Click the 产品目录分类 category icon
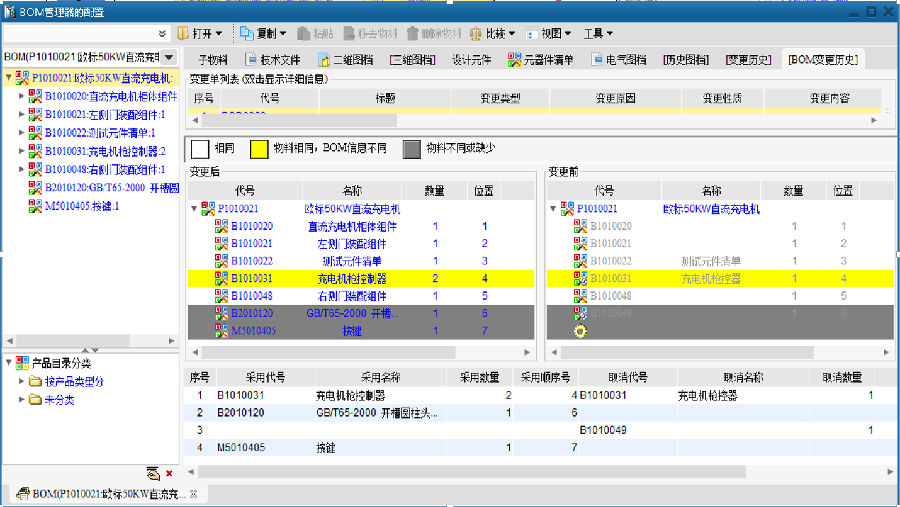900x507 pixels. [x=22, y=363]
